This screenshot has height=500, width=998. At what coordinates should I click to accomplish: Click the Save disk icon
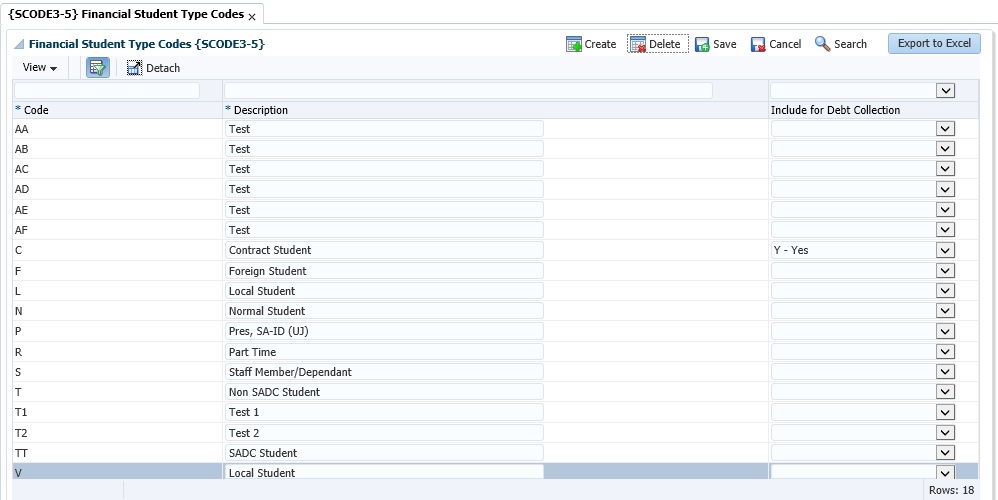(702, 44)
